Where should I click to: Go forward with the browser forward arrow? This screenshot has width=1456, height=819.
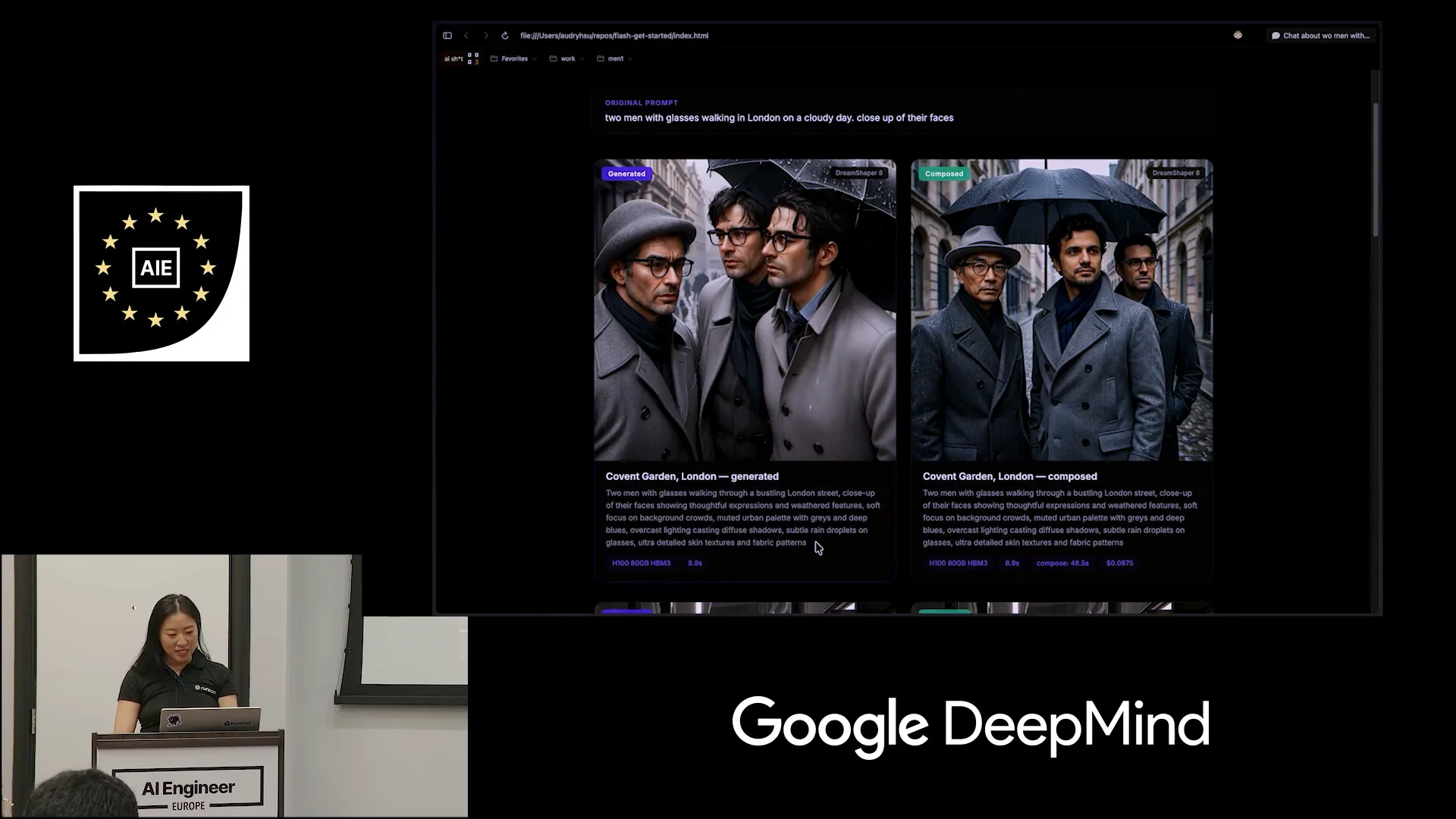486,36
